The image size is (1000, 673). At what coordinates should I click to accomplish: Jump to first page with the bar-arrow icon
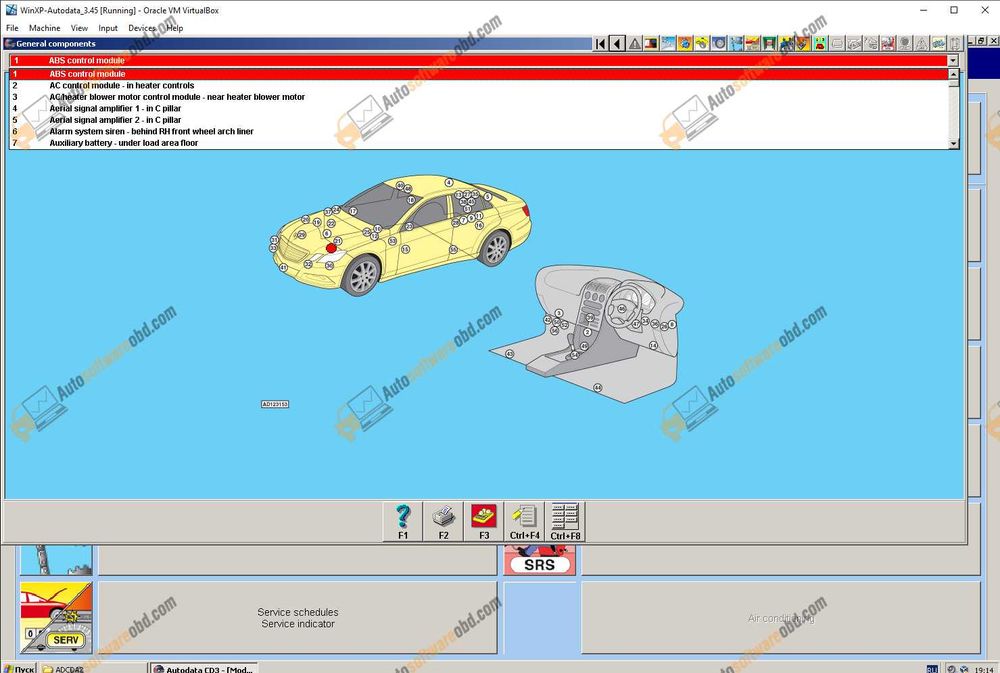(600, 43)
